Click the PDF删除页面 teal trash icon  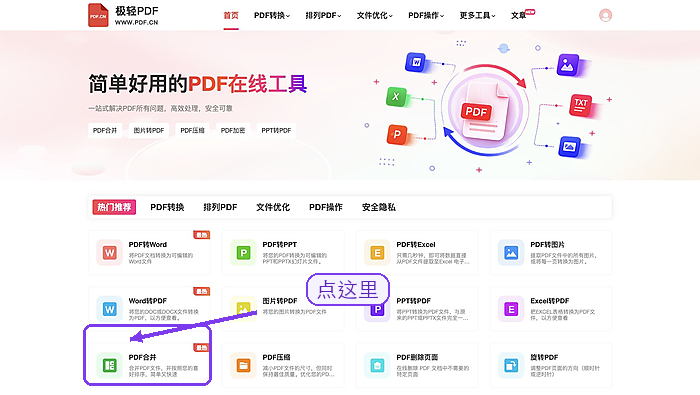pos(377,365)
